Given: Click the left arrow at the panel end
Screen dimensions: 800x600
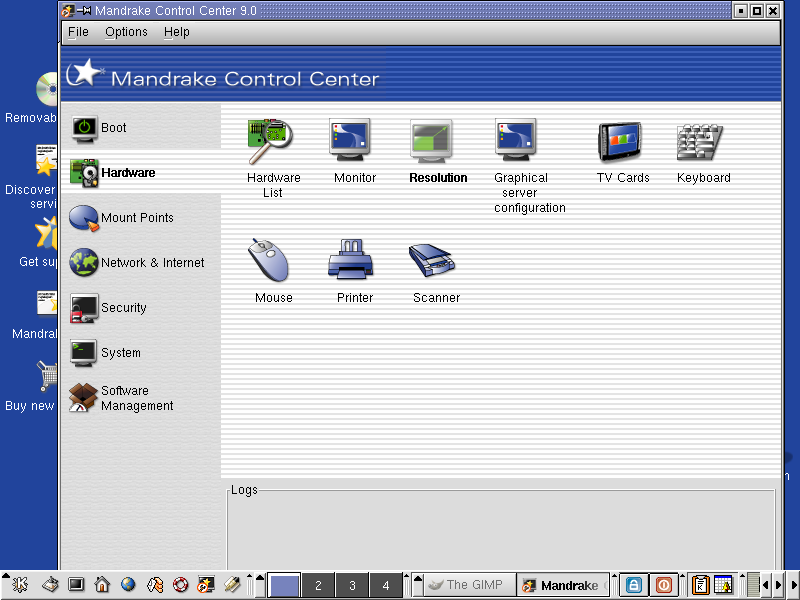Looking at the screenshot, I should (765, 585).
